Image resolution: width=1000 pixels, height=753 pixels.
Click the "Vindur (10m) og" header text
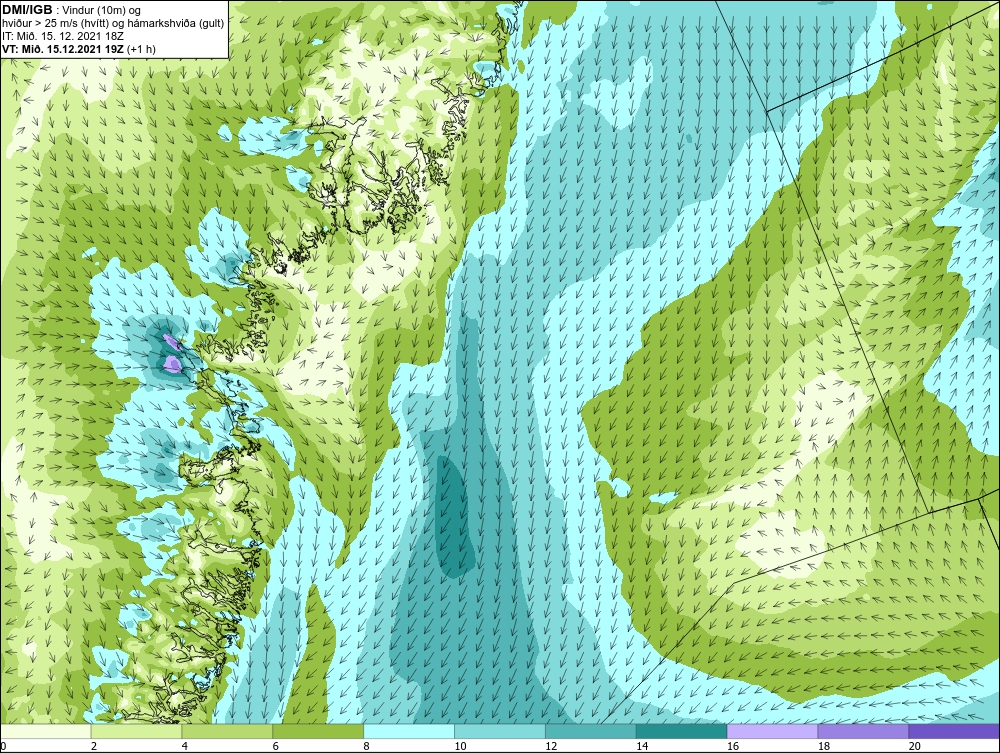103,11
